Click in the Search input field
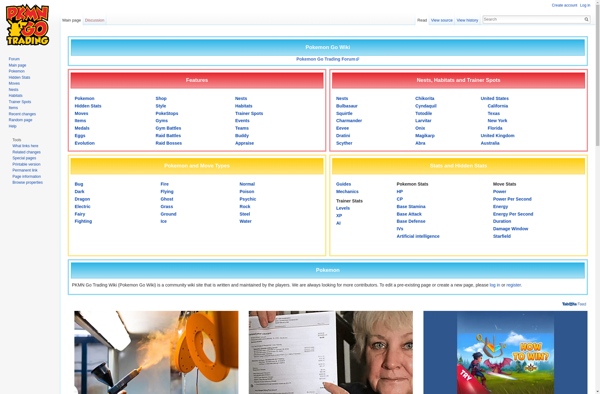The height and width of the screenshot is (394, 600). coord(533,19)
